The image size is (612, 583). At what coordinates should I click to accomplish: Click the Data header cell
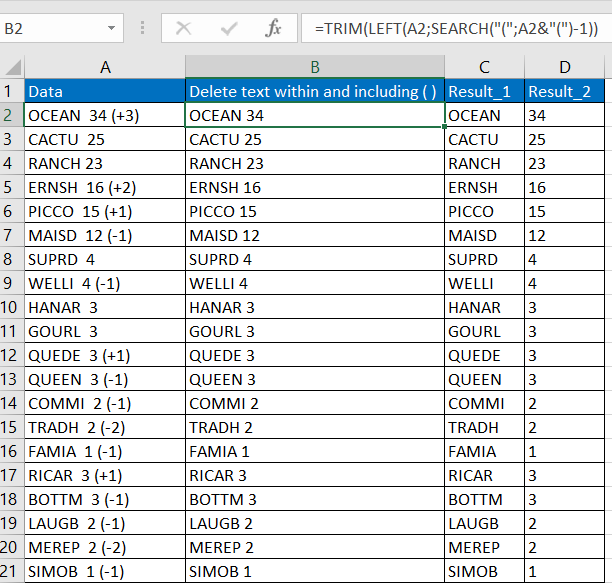(x=104, y=91)
